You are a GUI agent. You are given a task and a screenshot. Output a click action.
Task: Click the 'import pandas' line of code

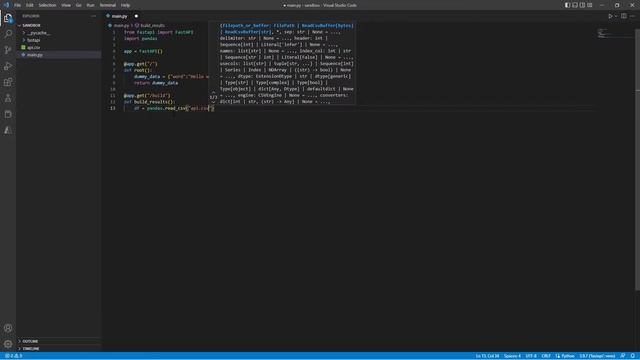tap(140, 38)
